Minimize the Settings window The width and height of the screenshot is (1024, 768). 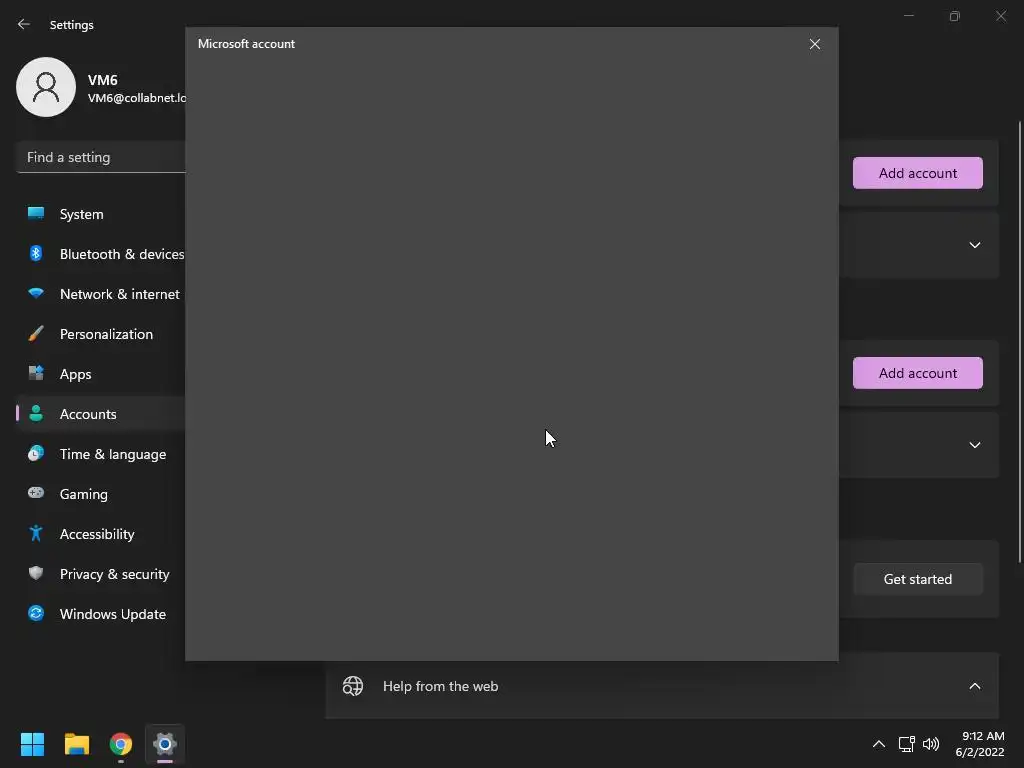[908, 16]
